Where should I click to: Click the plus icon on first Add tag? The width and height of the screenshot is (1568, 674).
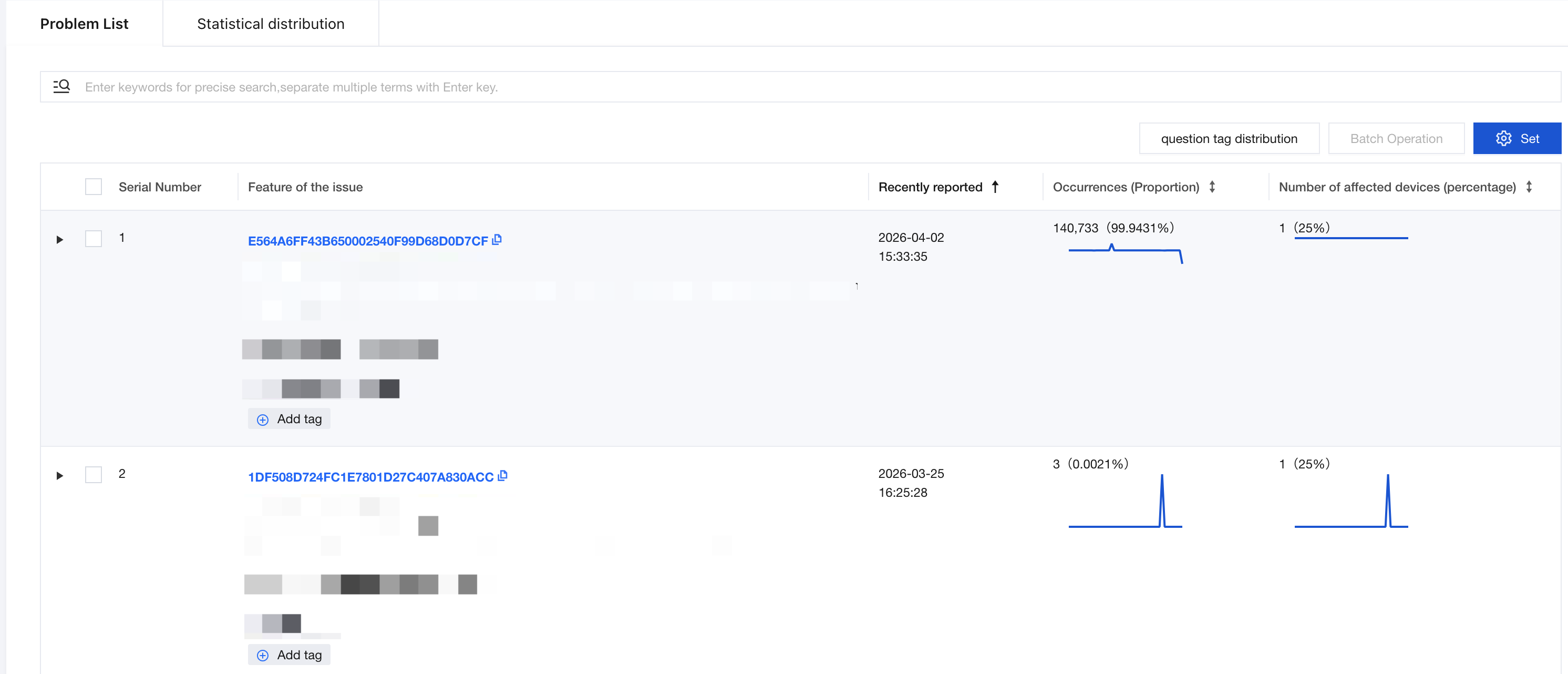(262, 420)
